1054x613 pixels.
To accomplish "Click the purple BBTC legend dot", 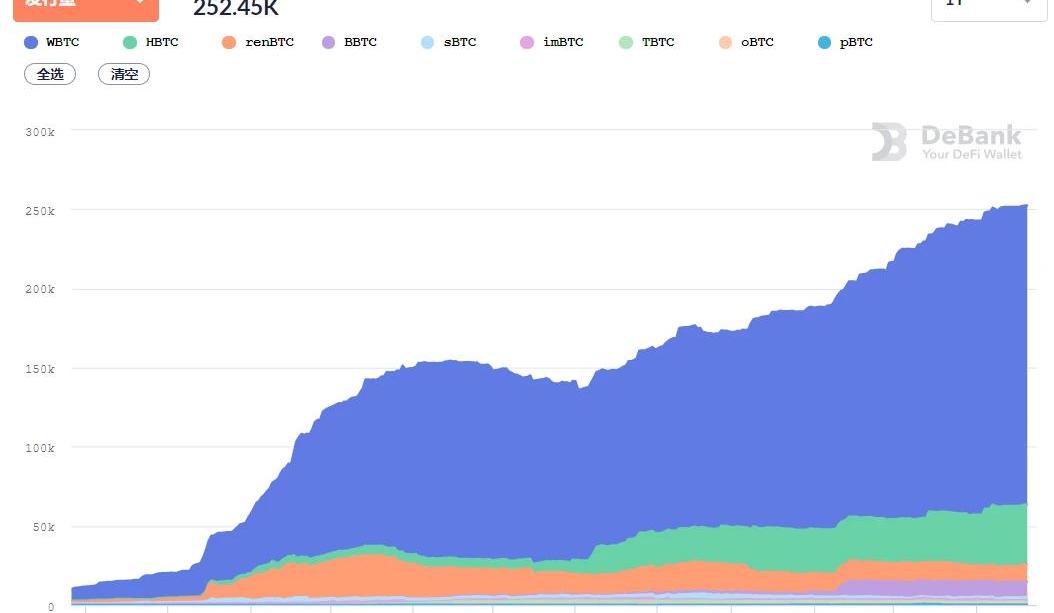I will (x=328, y=43).
